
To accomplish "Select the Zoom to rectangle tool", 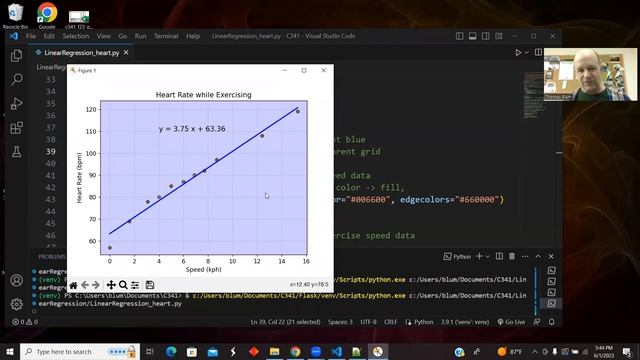I will pyautogui.click(x=123, y=285).
